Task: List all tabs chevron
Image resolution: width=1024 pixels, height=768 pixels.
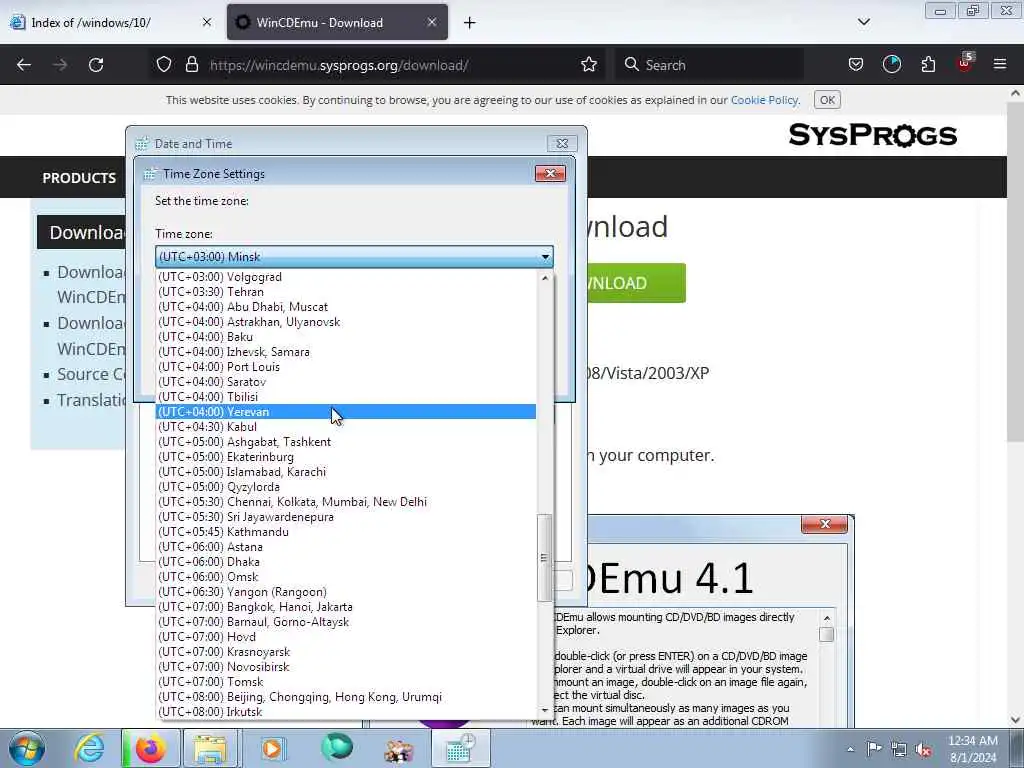Action: [x=864, y=22]
